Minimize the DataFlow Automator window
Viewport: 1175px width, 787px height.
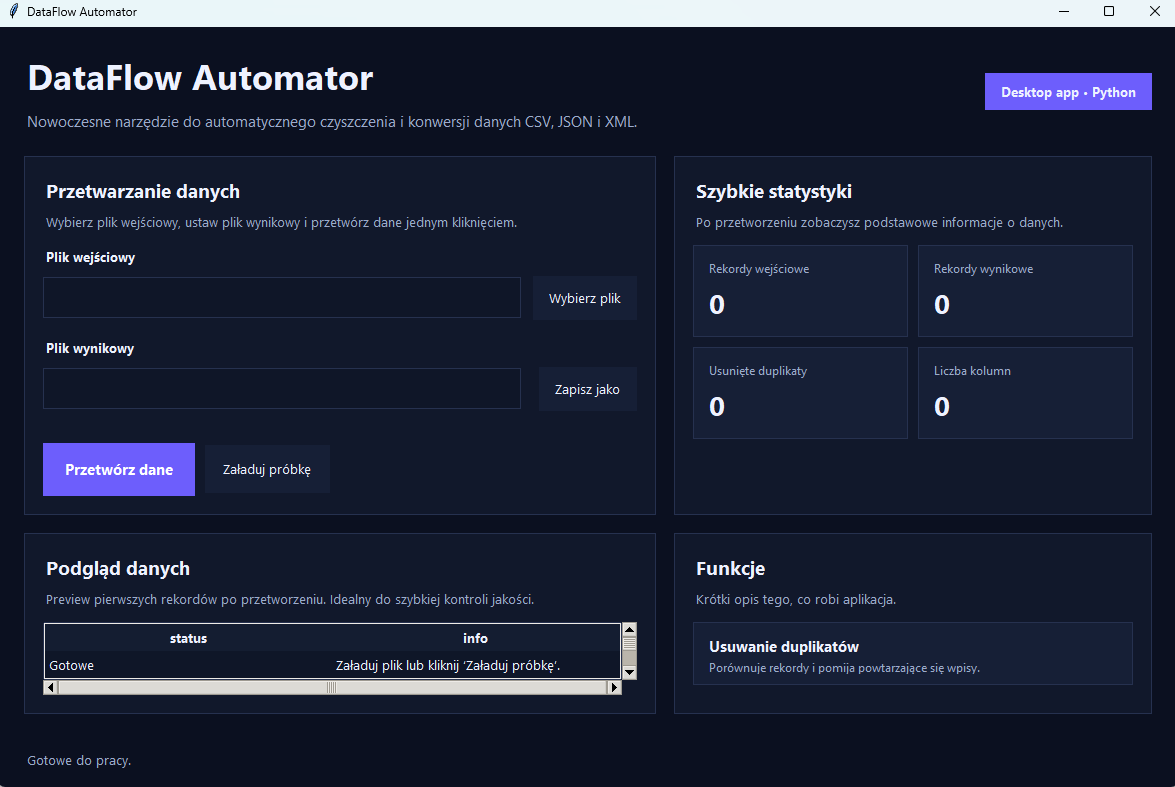(1064, 11)
